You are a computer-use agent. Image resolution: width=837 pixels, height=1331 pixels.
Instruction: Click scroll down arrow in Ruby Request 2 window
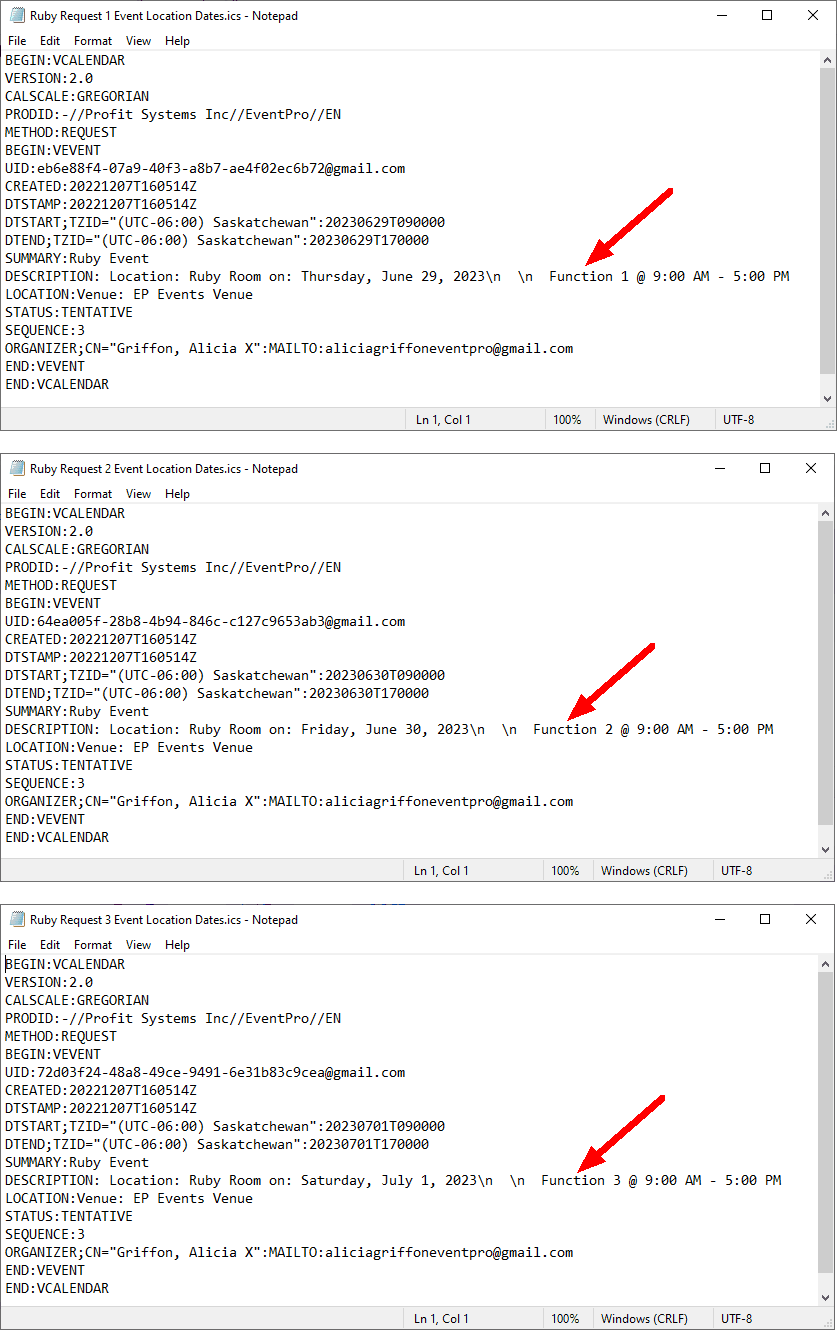(x=826, y=850)
